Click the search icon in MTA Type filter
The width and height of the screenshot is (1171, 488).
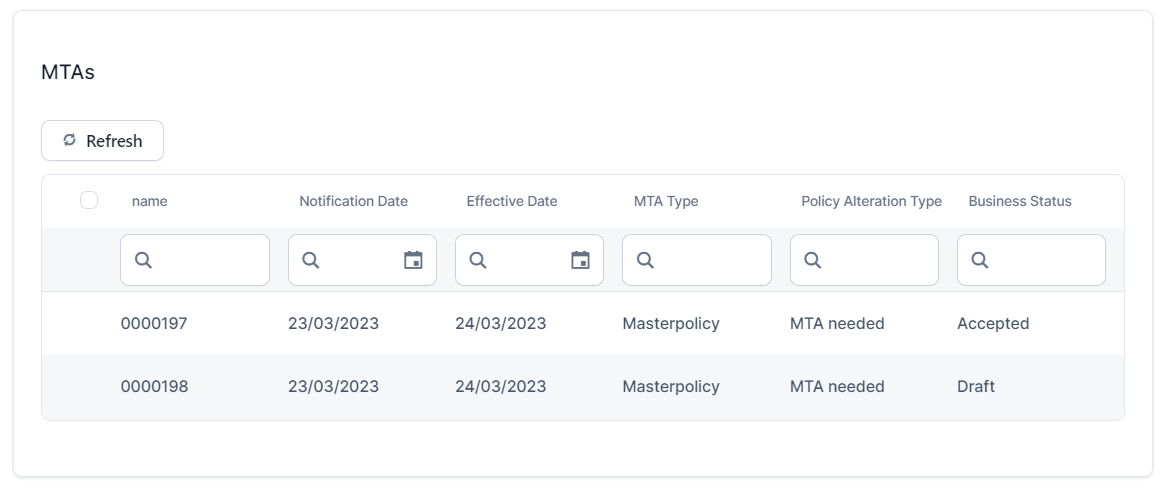pyautogui.click(x=645, y=260)
